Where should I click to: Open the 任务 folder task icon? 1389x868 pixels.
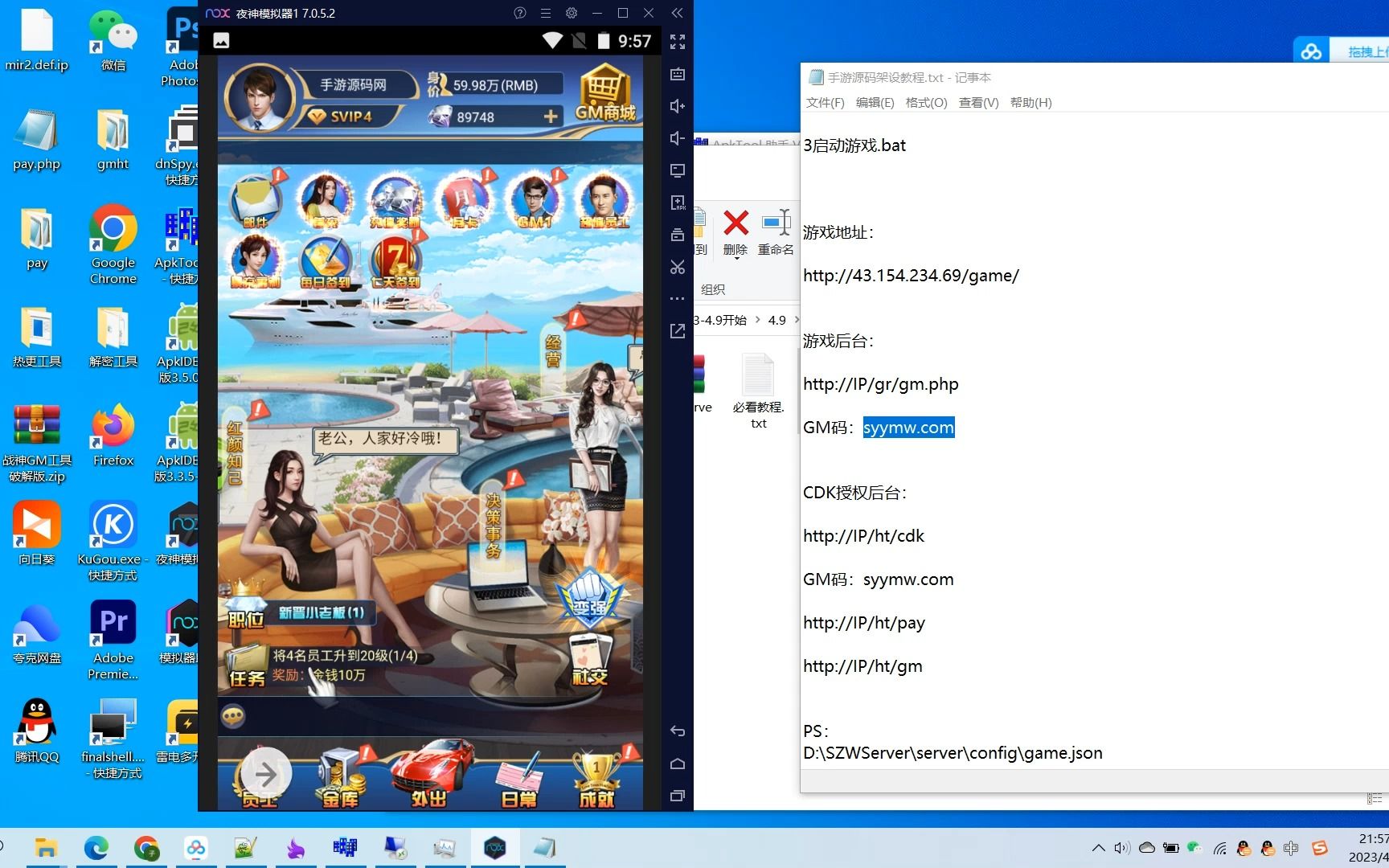(x=246, y=666)
